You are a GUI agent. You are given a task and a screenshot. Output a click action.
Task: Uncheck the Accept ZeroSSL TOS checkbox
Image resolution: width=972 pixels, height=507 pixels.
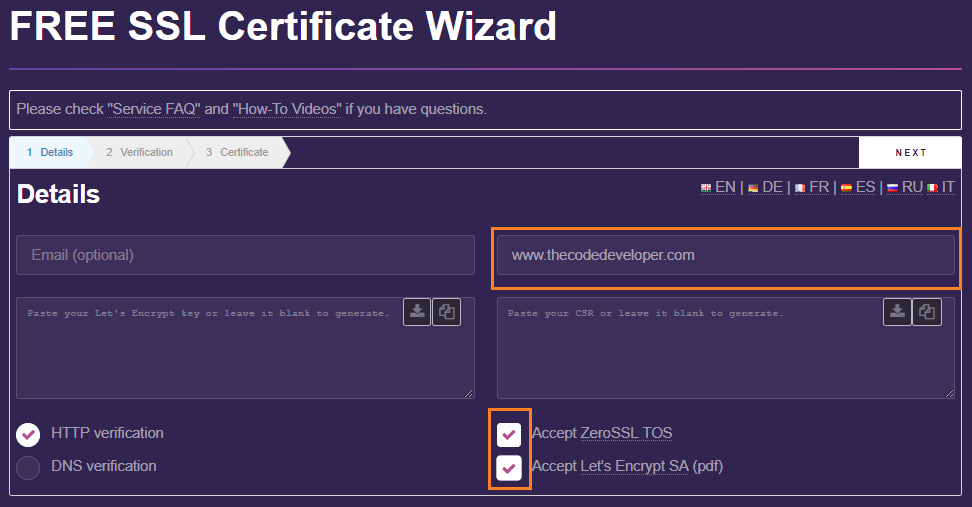[x=509, y=434]
